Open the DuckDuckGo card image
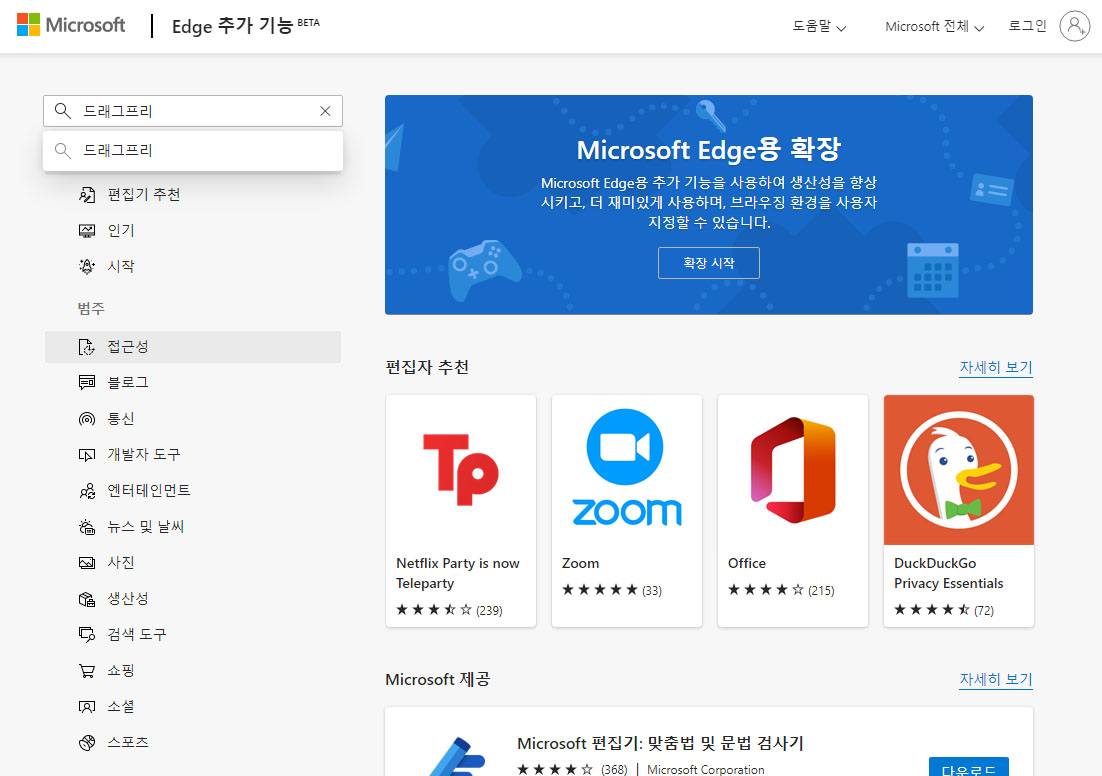 click(959, 470)
